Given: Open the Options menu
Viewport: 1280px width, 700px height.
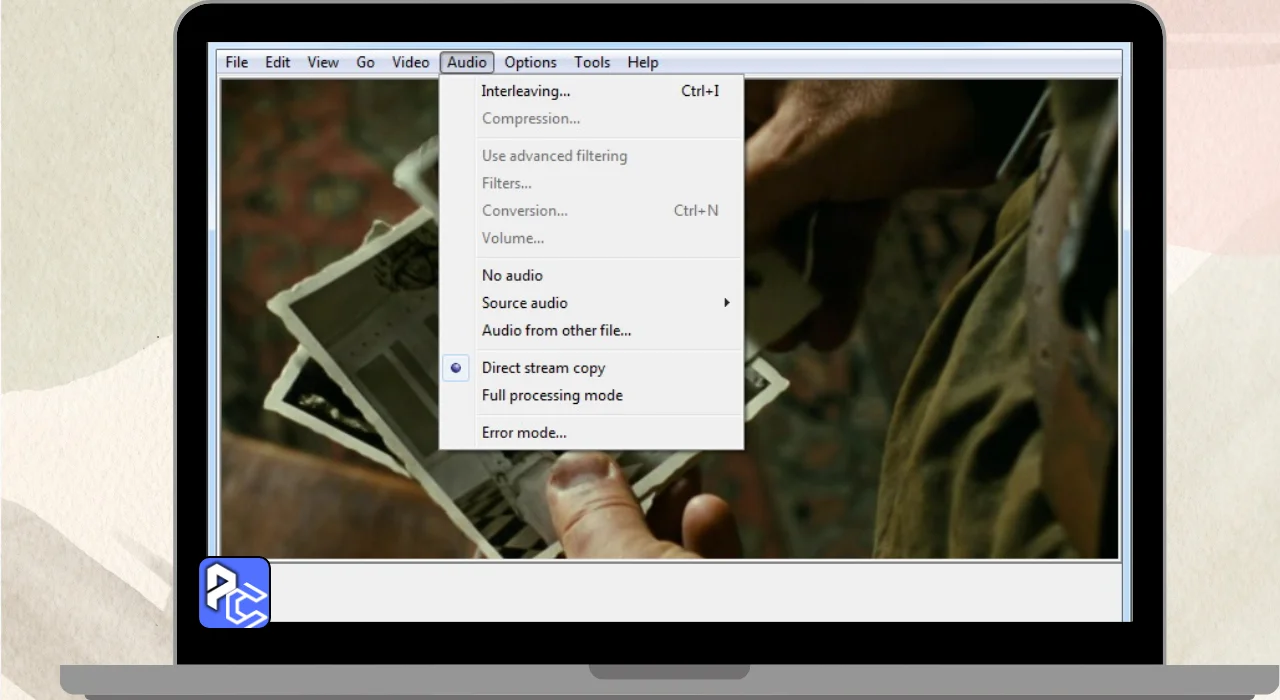Looking at the screenshot, I should (x=530, y=62).
